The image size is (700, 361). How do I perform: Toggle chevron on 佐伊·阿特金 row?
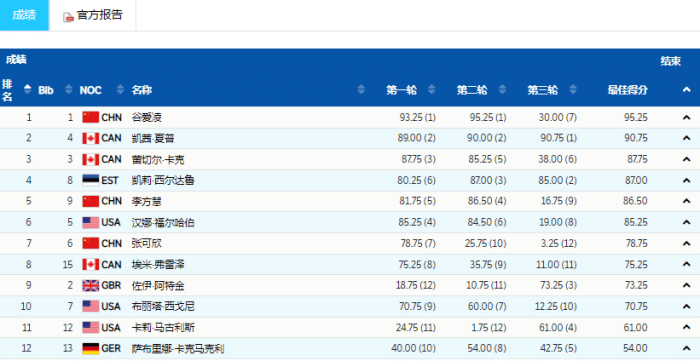pos(687,286)
